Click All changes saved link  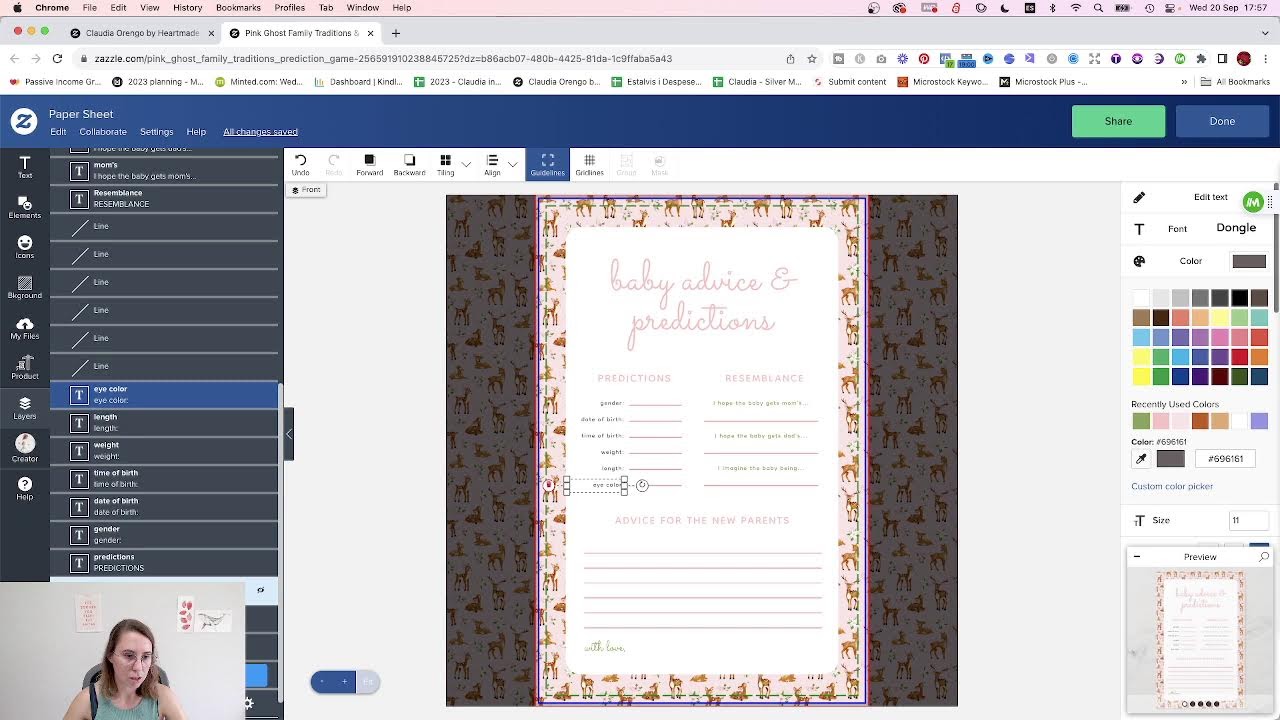coord(260,132)
